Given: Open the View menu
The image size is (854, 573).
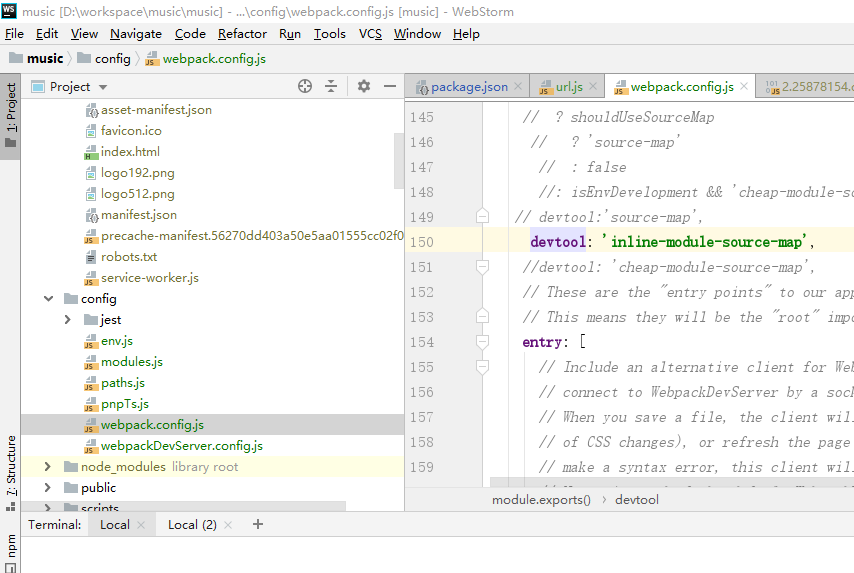Looking at the screenshot, I should pos(84,34).
